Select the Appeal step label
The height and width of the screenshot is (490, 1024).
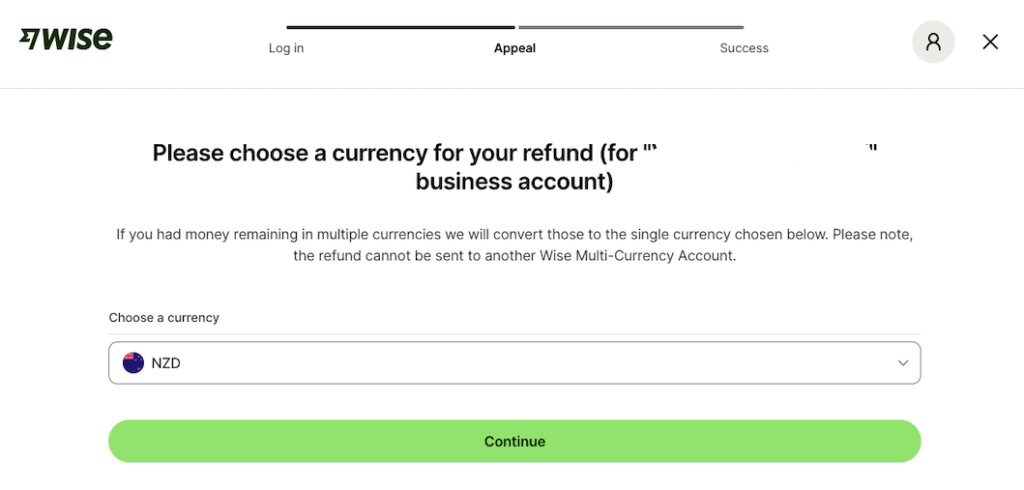coord(515,48)
